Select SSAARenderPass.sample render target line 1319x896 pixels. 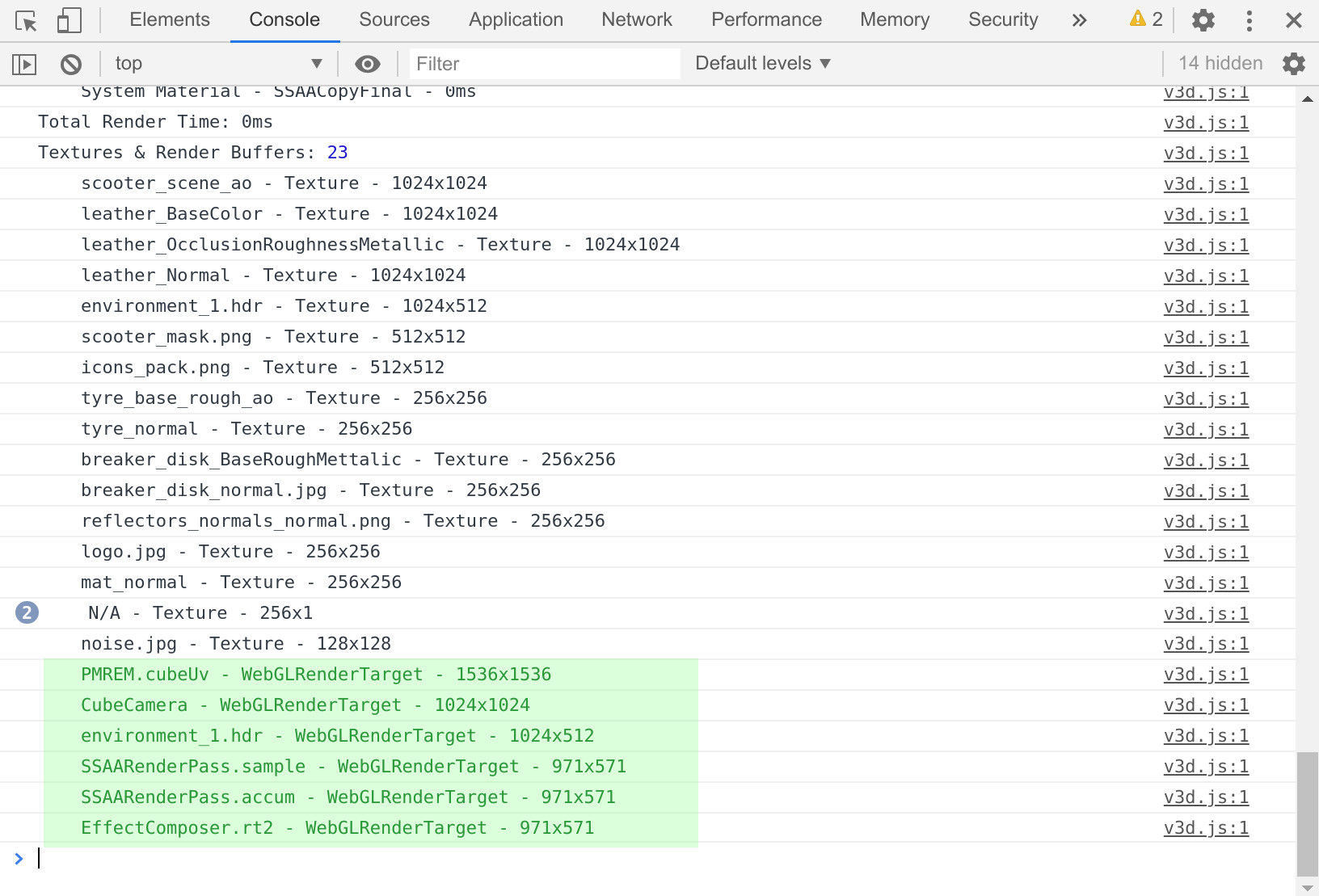coord(353,767)
